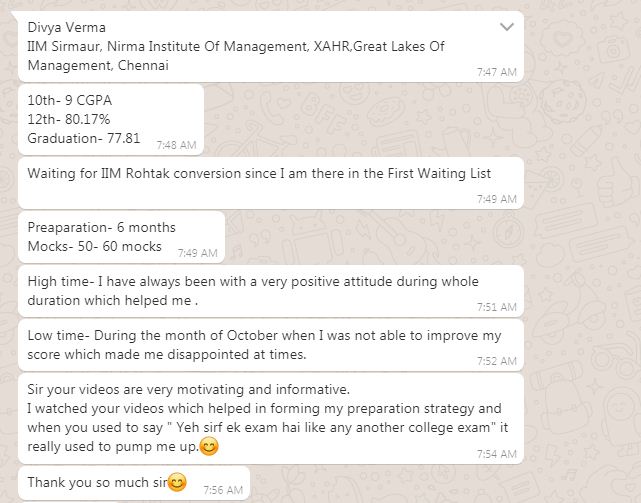The width and height of the screenshot is (641, 503).
Task: Select the IIM Rohtak waiting list message
Action: coord(271,183)
